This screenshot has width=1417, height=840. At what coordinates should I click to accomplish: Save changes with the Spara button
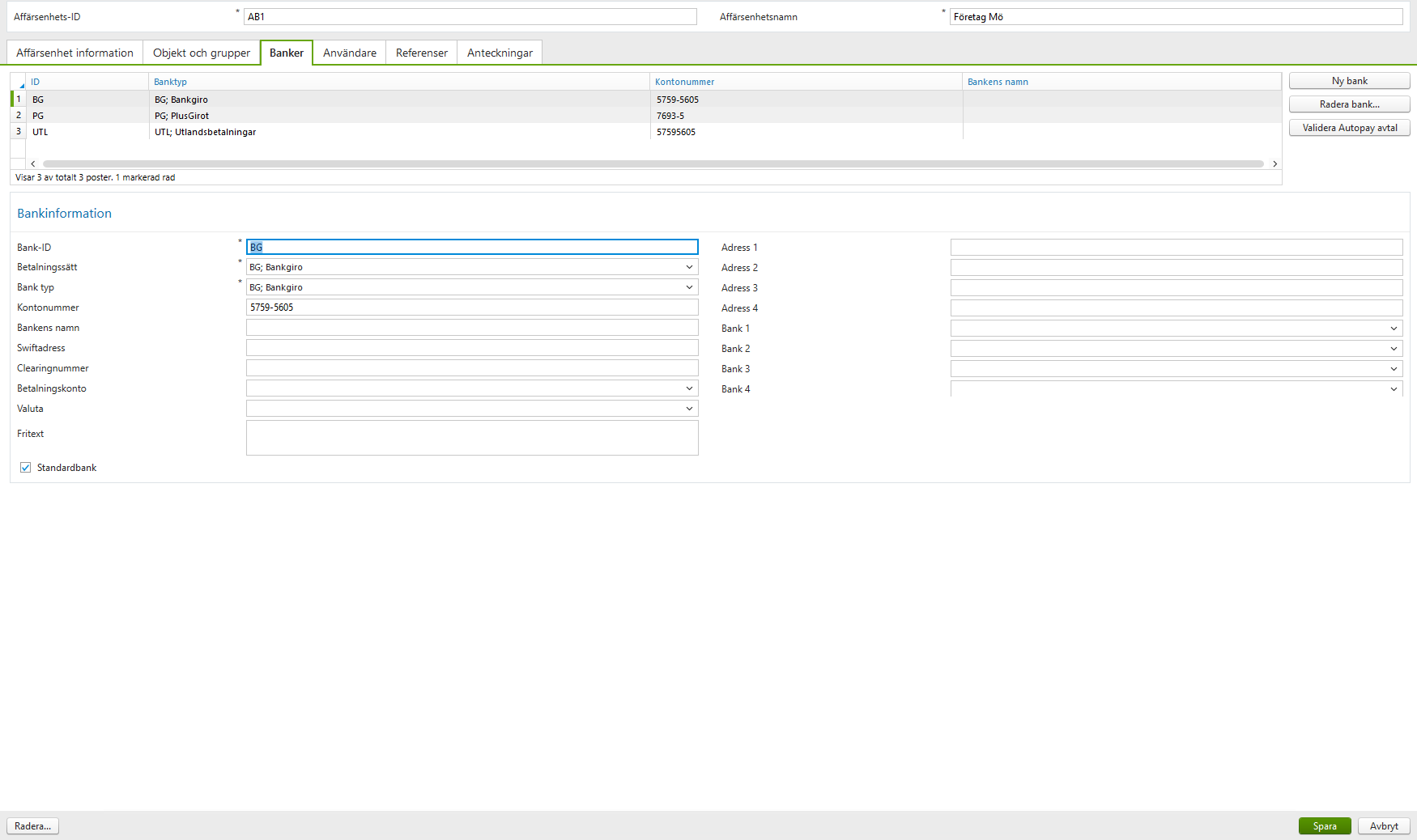[1325, 825]
